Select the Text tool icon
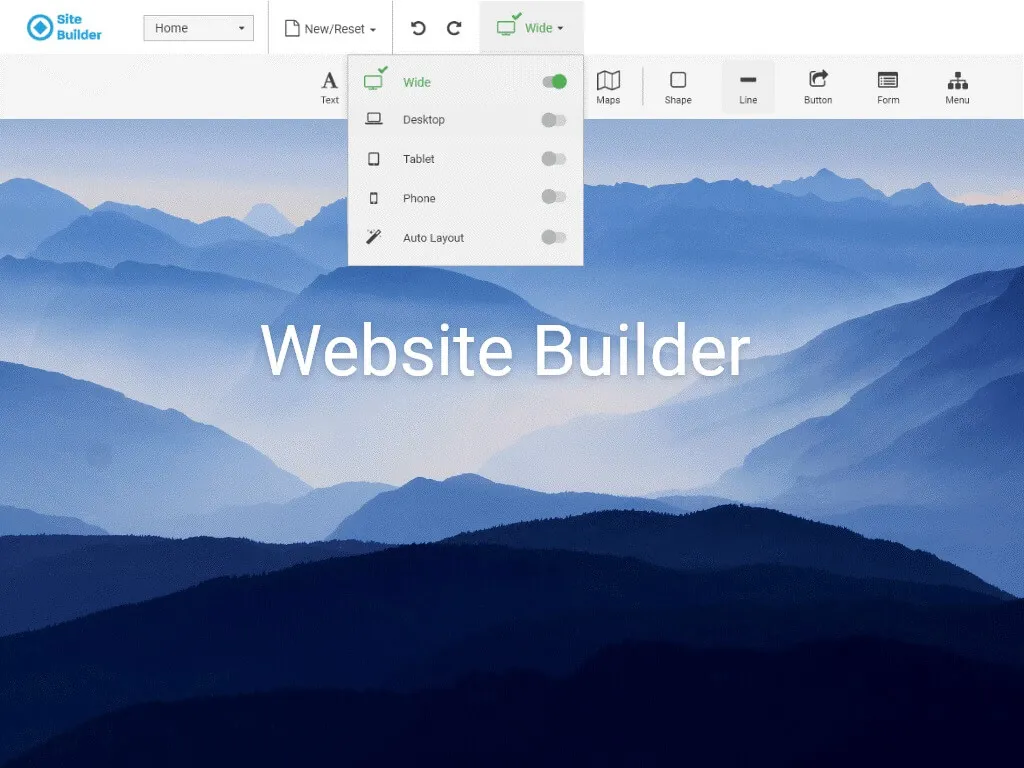1024x768 pixels. (x=329, y=87)
